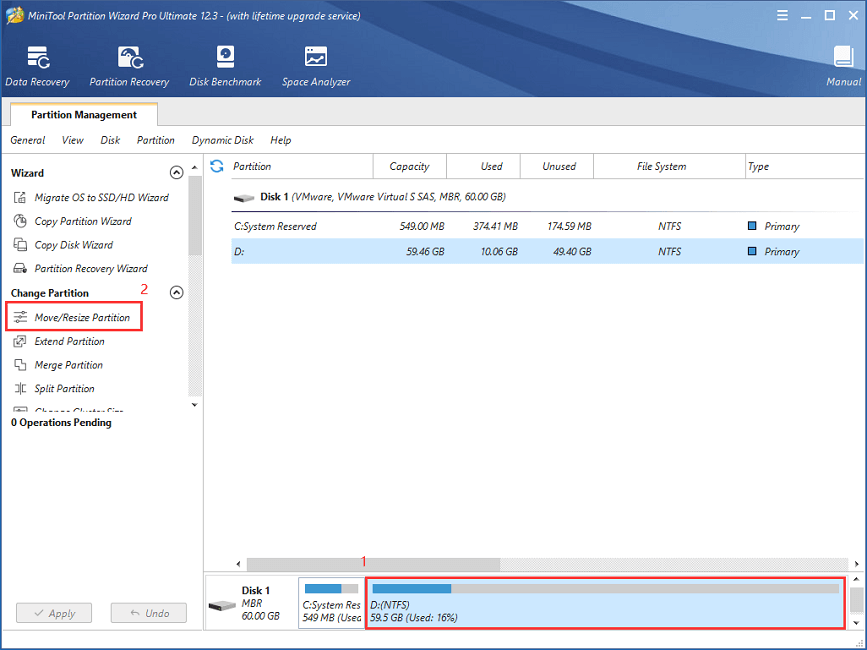Open the Space Analyzer
Image resolution: width=867 pixels, height=650 pixels.
pos(316,66)
